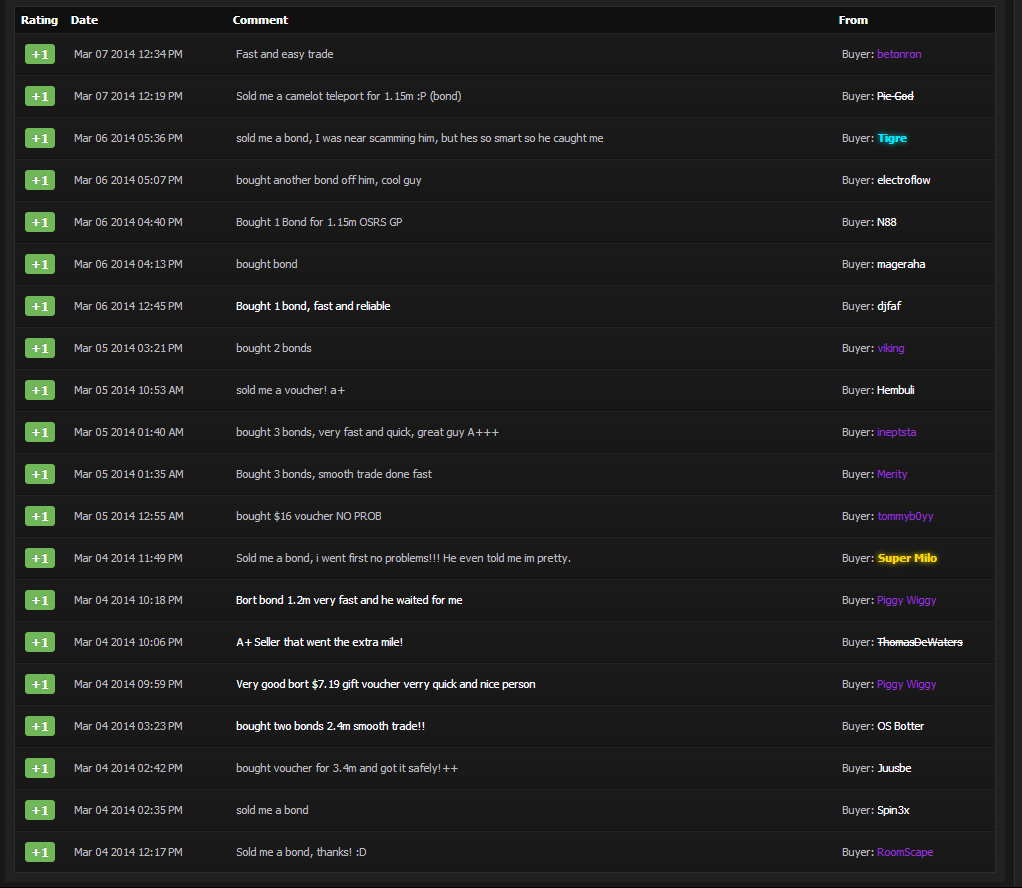Screen dimensions: 1022x888
Task: Visit Super Milo's profile link
Action: 907,558
